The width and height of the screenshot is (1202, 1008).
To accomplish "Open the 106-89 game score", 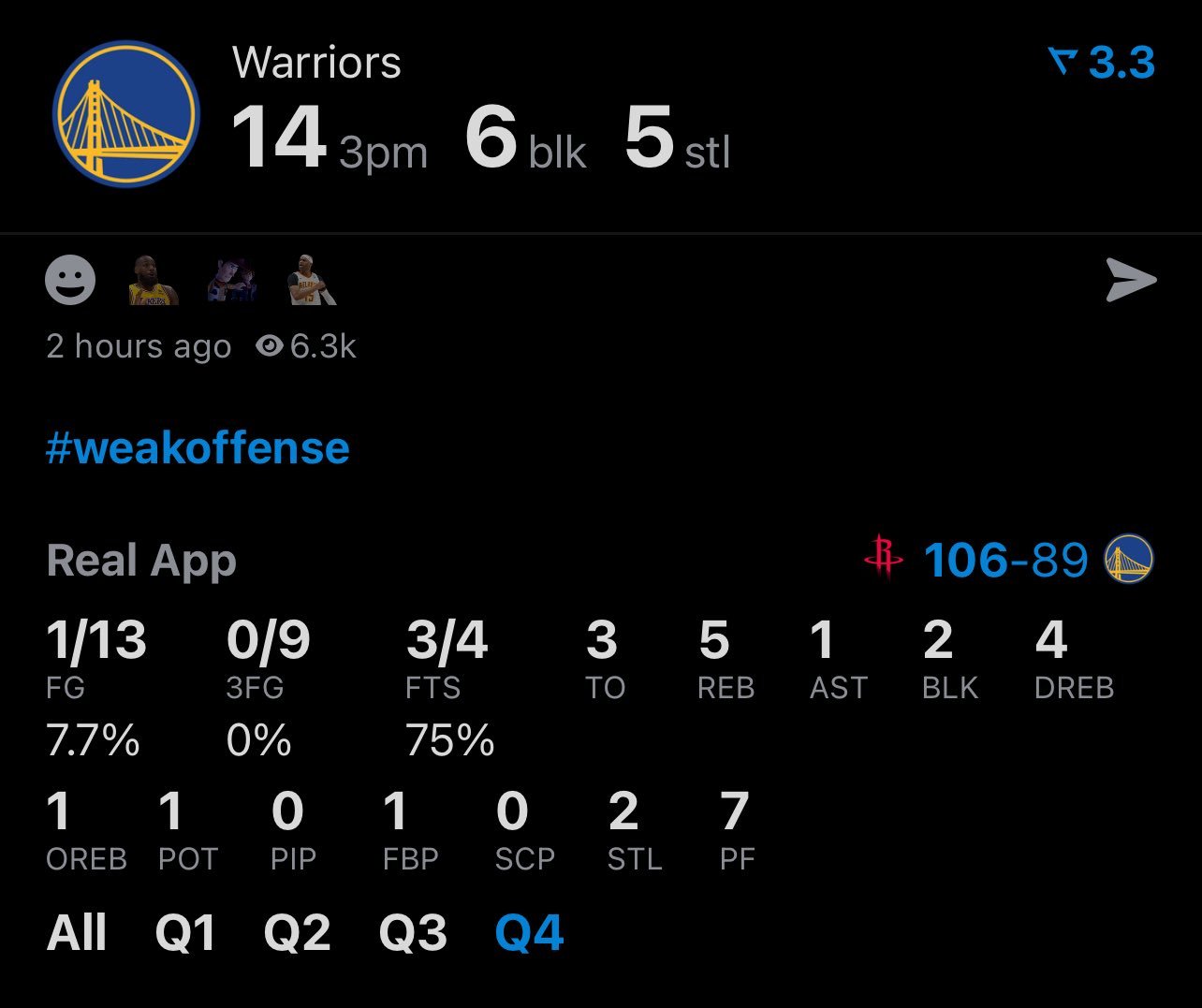I will tap(1005, 560).
